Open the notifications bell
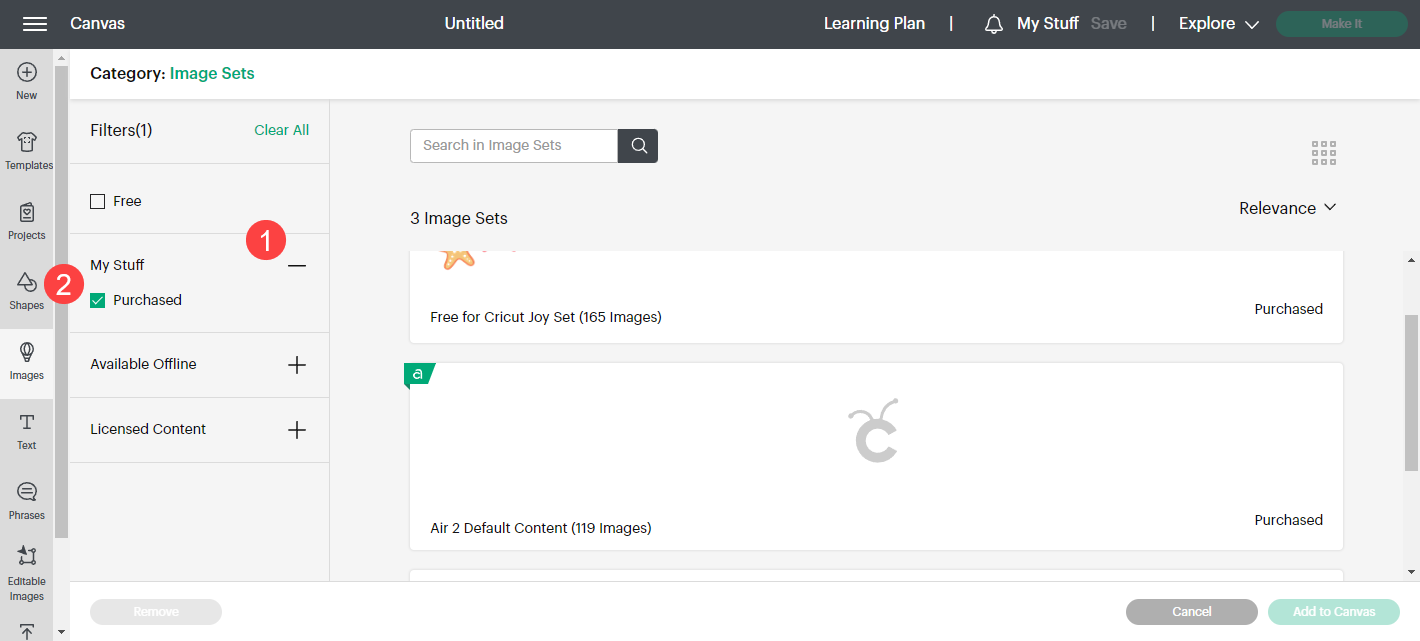Screen dimensions: 1420x641 pyautogui.click(x=994, y=24)
